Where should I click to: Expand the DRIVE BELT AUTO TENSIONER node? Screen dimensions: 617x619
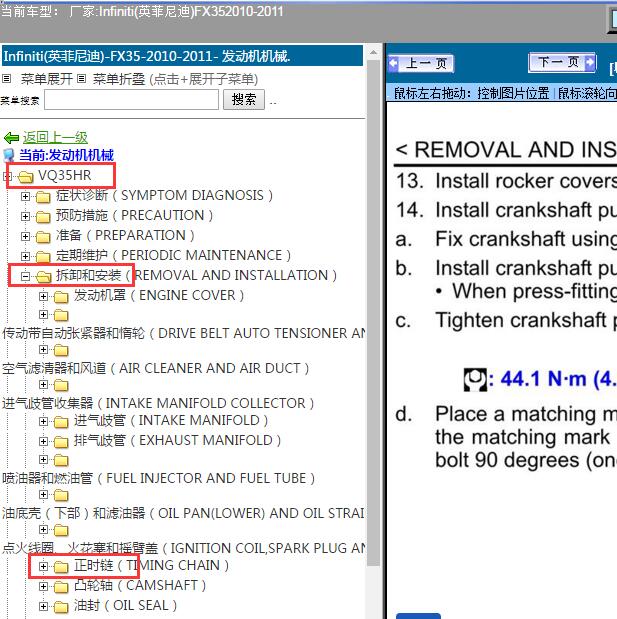coord(43,314)
